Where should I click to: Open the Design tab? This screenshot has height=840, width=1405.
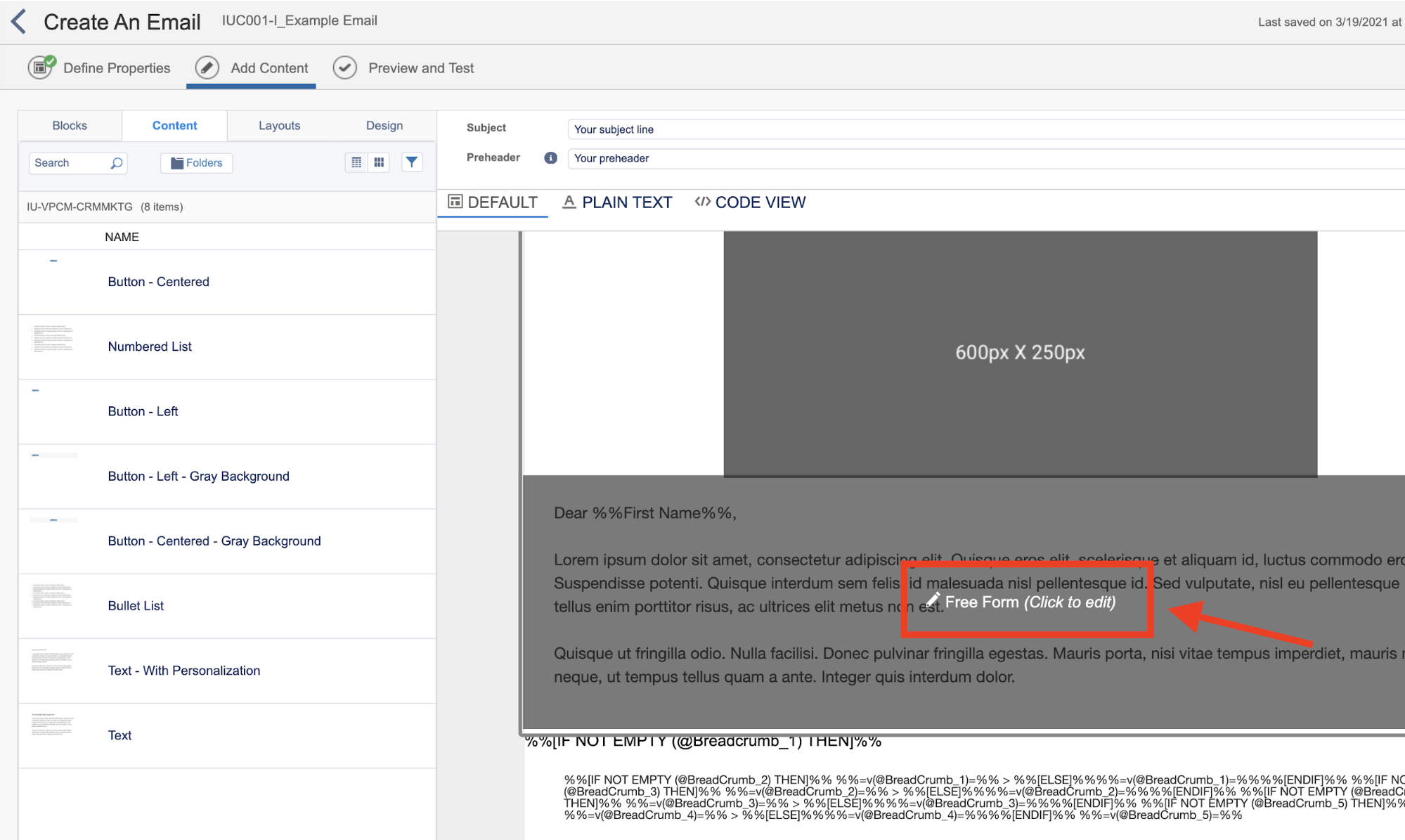click(384, 125)
